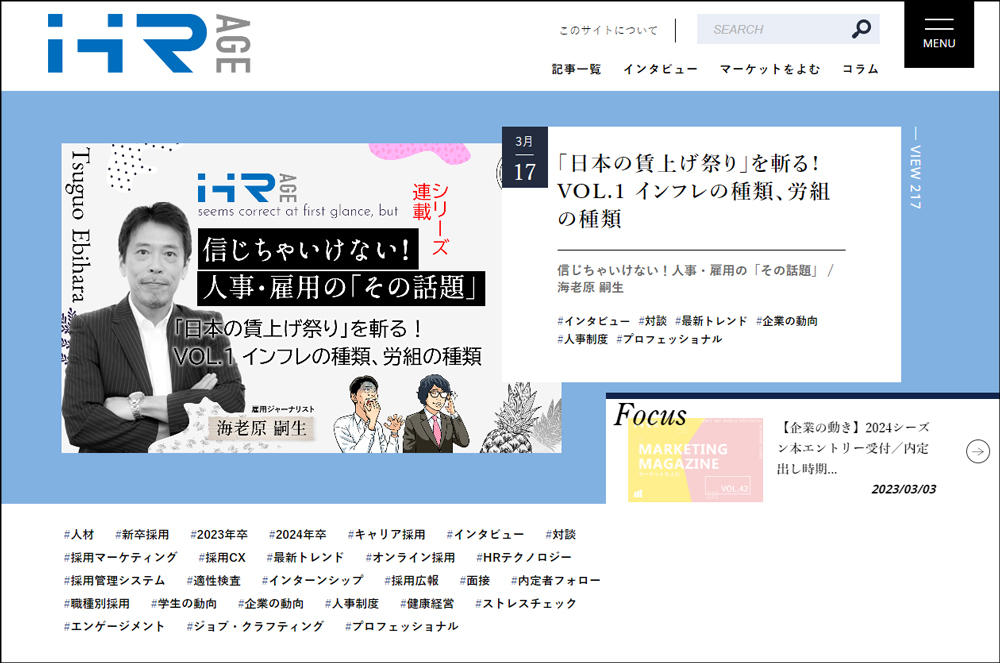Click tag #インタビュー in article card

coord(593,321)
